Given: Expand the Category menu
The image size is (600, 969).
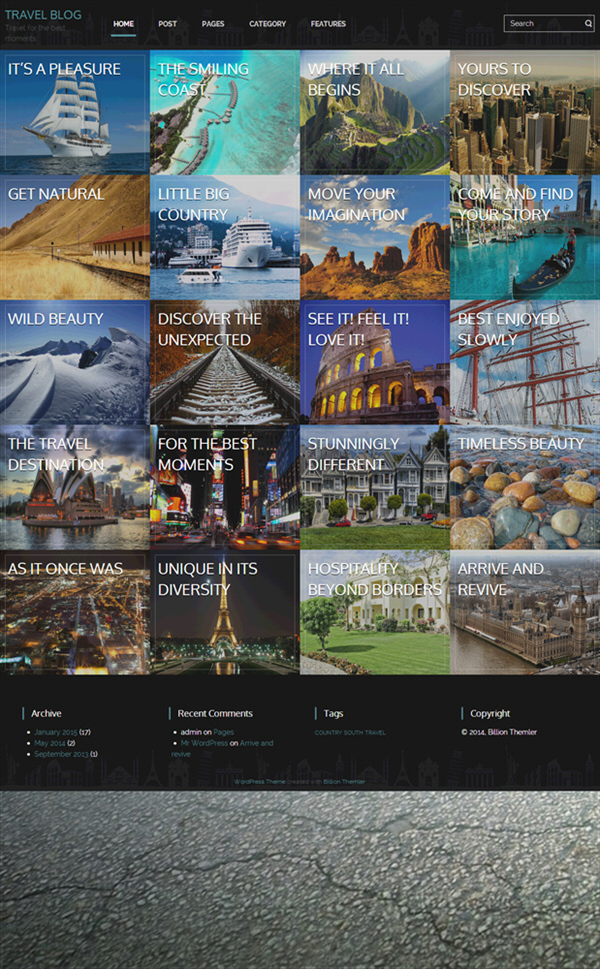Looking at the screenshot, I should pos(267,24).
